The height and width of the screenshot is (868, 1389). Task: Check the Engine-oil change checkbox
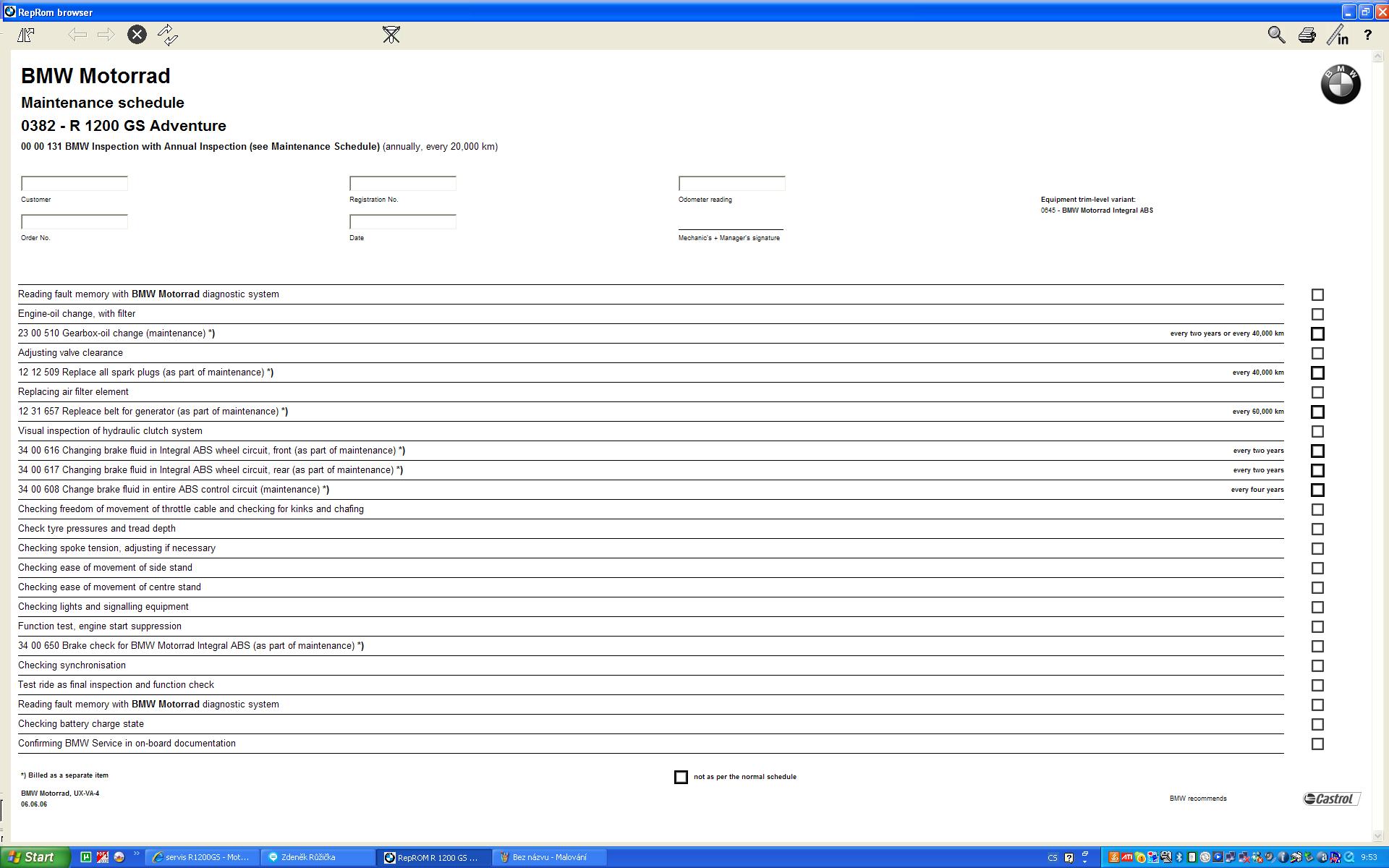[1317, 315]
